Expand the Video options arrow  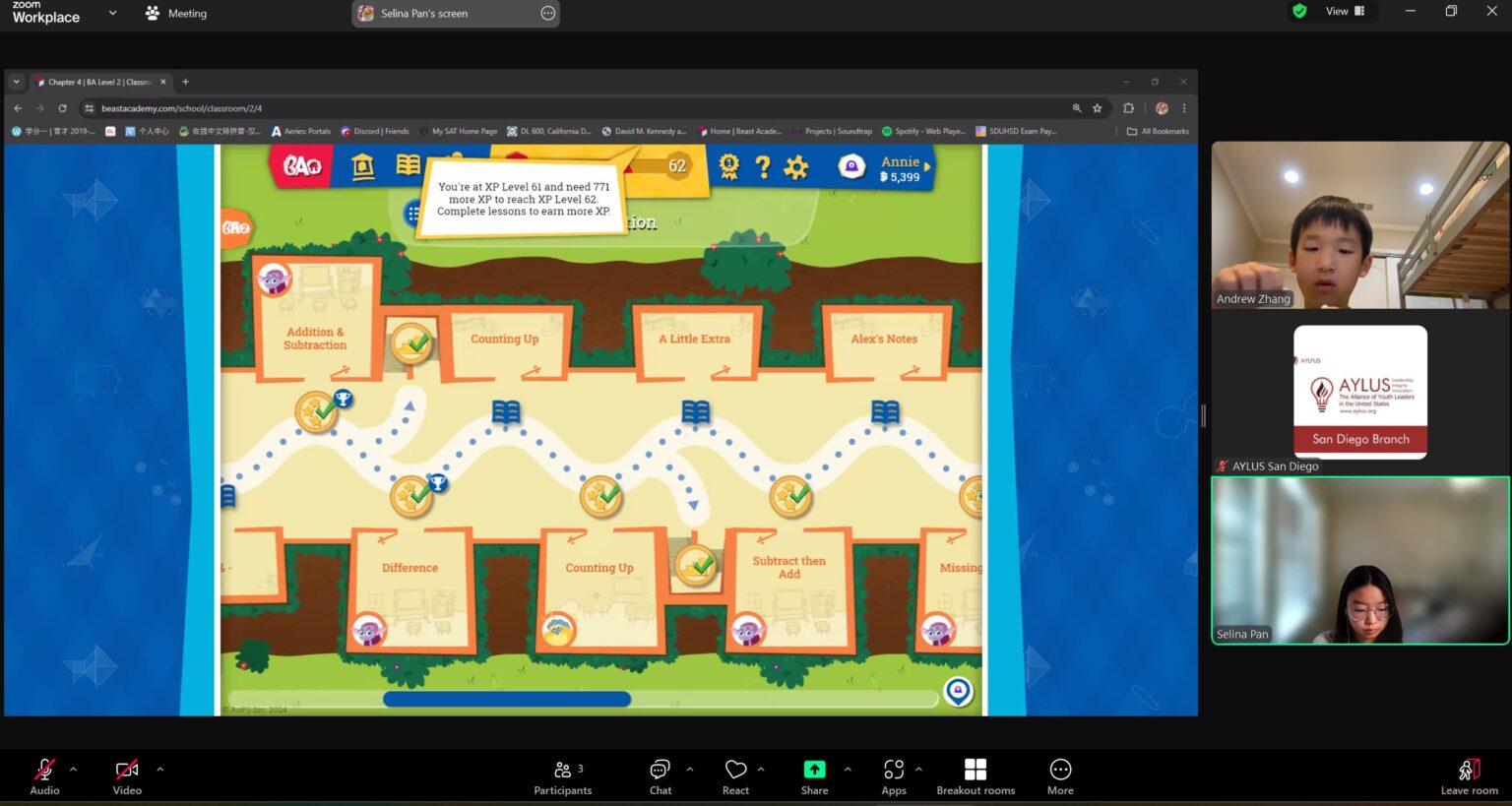[159, 769]
